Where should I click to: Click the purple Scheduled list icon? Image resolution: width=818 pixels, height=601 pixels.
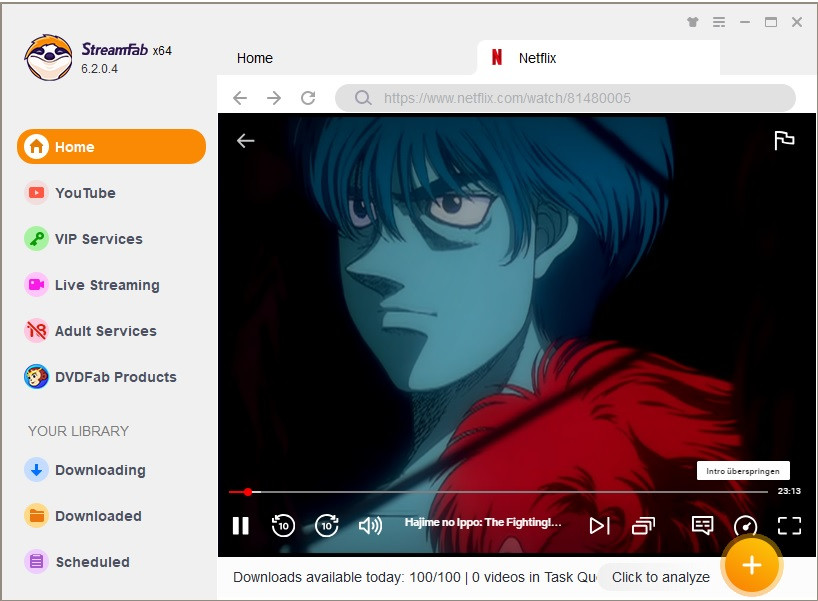[37, 562]
